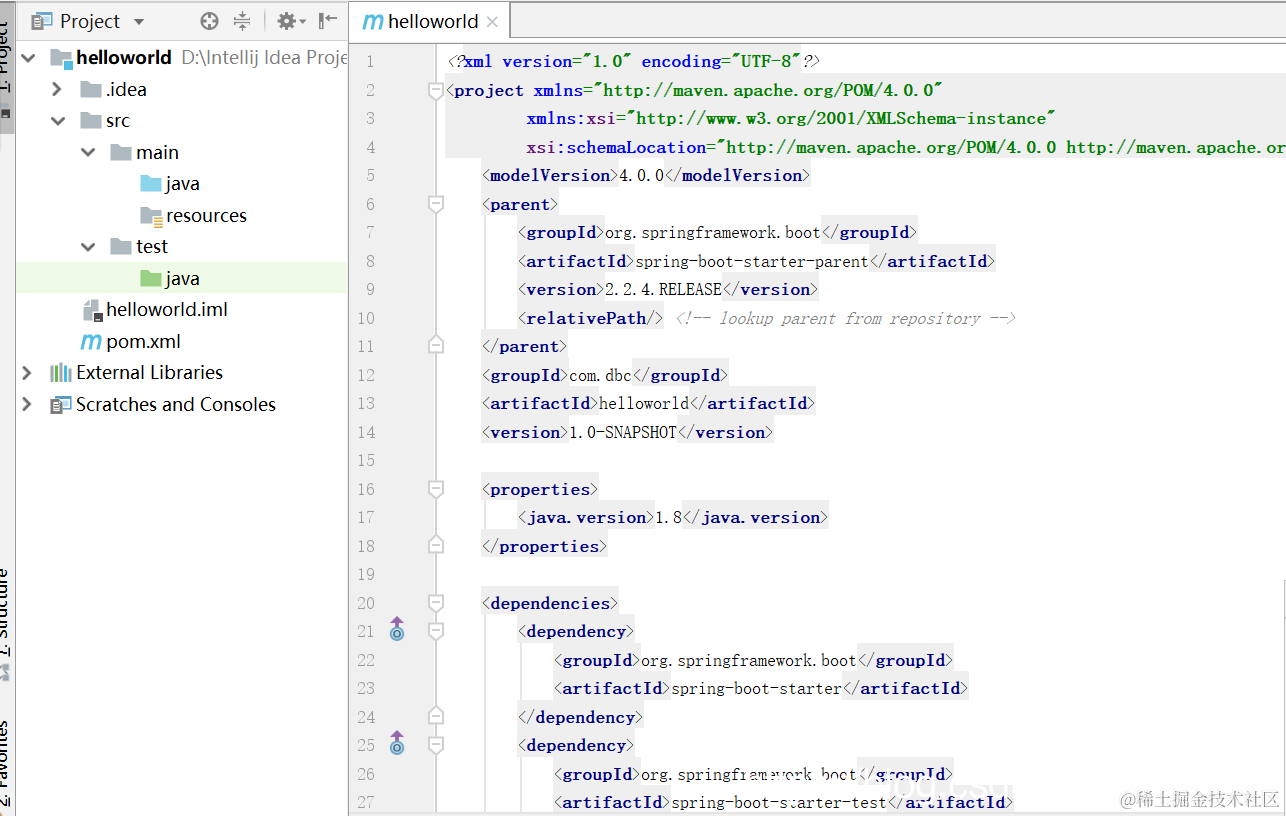Expand the External Libraries node
This screenshot has width=1286, height=816.
coord(28,373)
